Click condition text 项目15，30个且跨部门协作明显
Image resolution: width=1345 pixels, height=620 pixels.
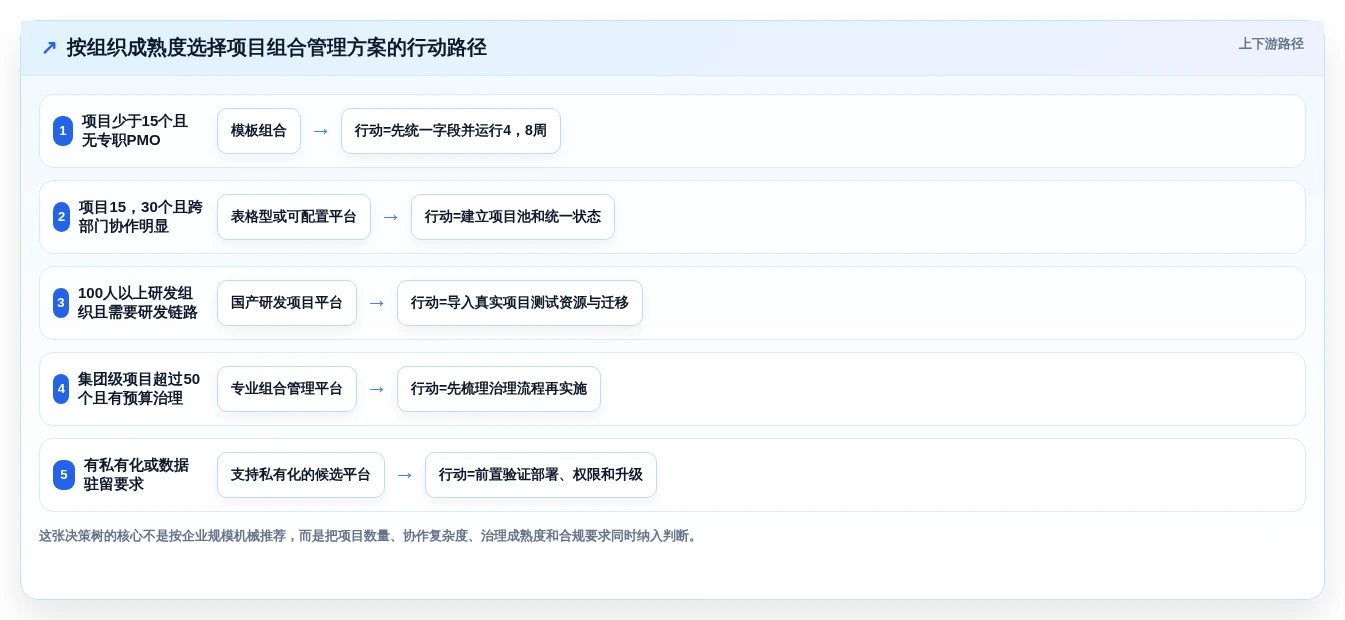[140, 217]
